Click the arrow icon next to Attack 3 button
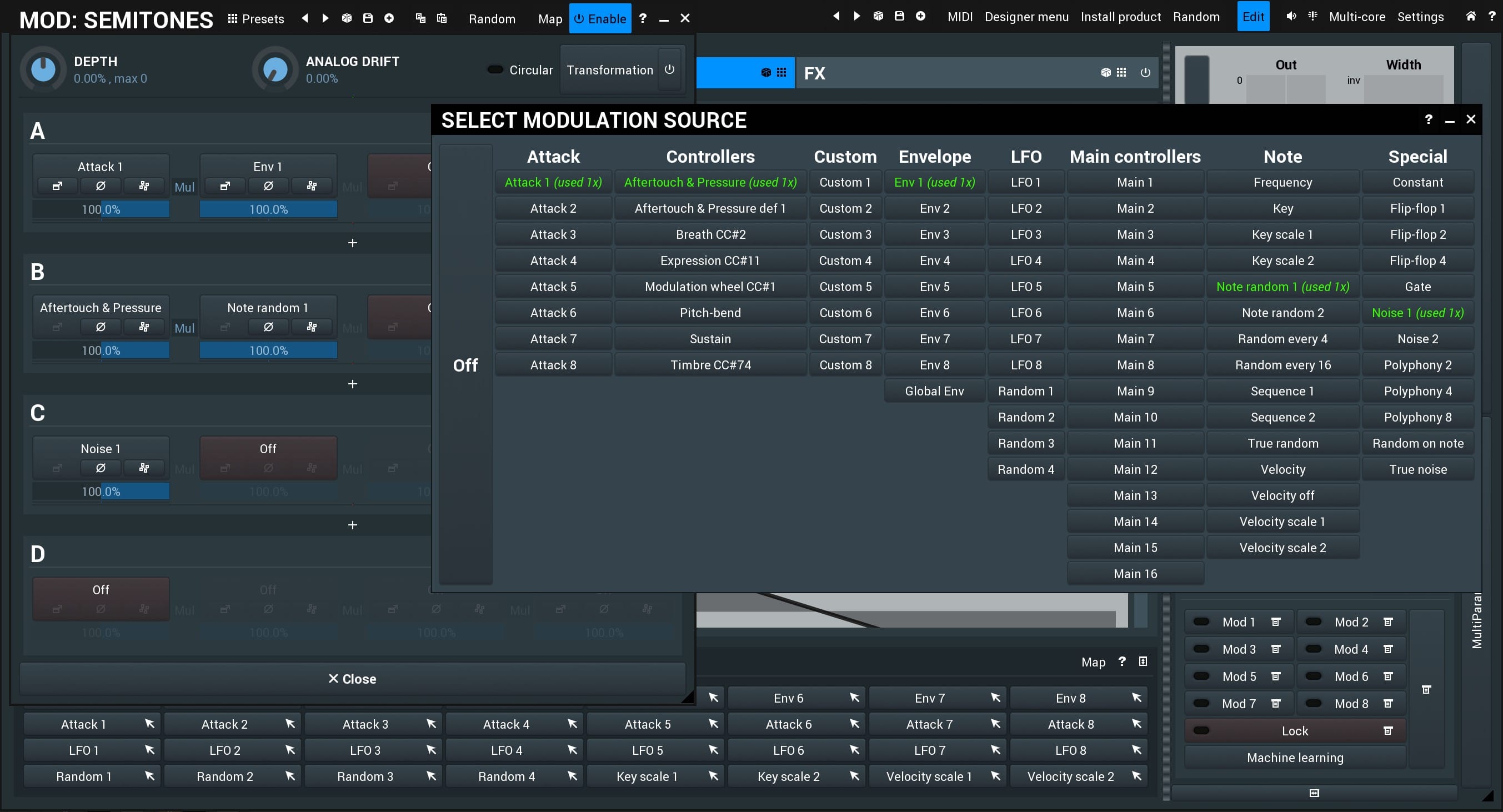This screenshot has height=812, width=1503. (x=431, y=724)
